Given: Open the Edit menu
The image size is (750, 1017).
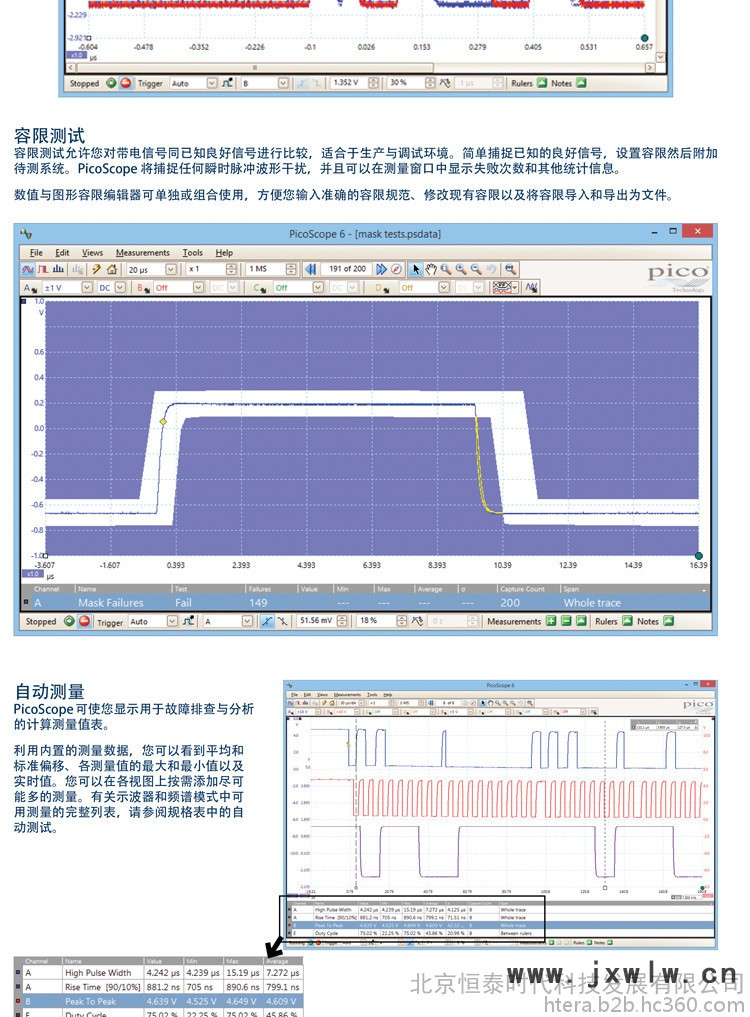Looking at the screenshot, I should pyautogui.click(x=62, y=252).
